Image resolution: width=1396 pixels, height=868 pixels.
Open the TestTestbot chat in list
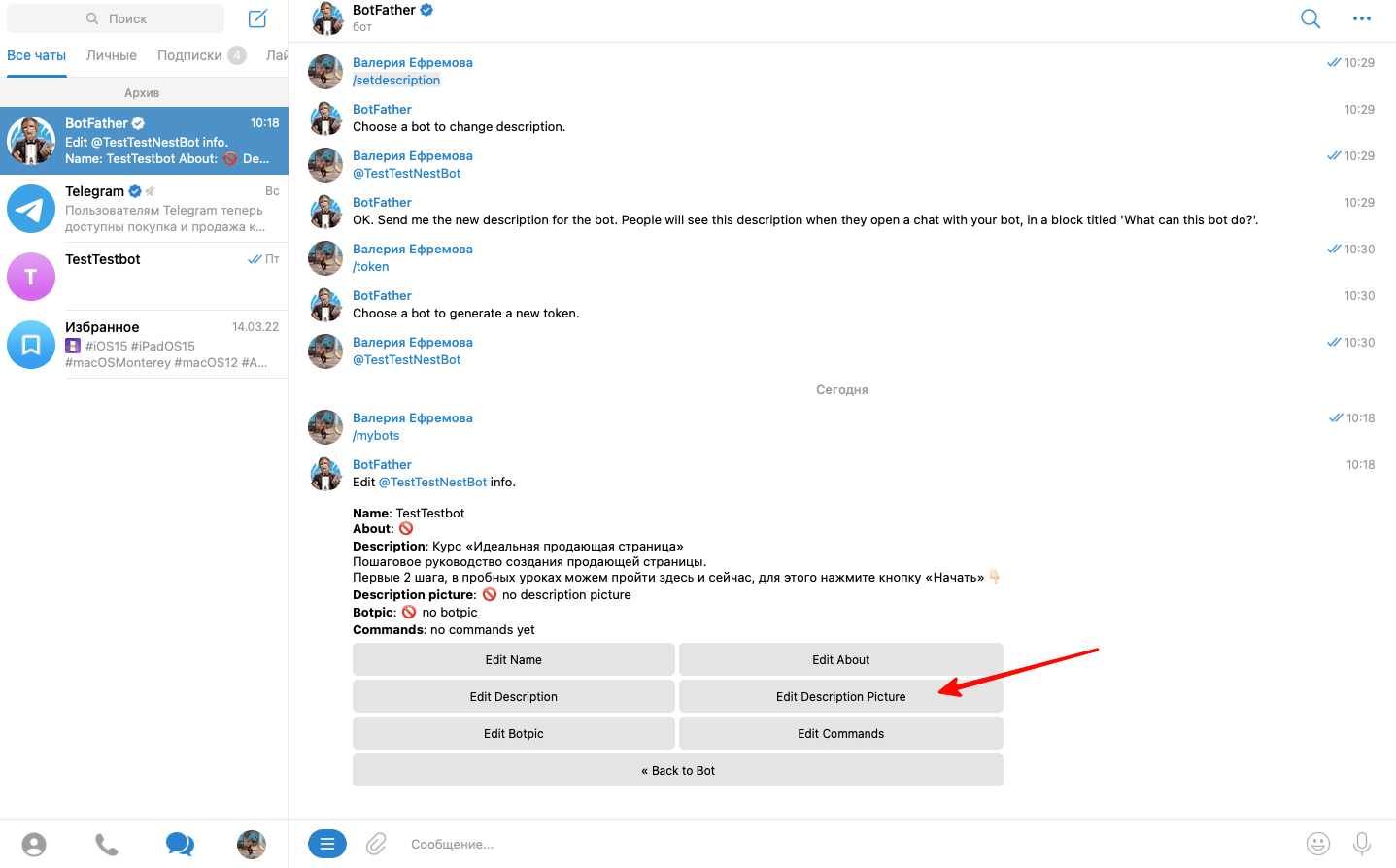(x=144, y=276)
